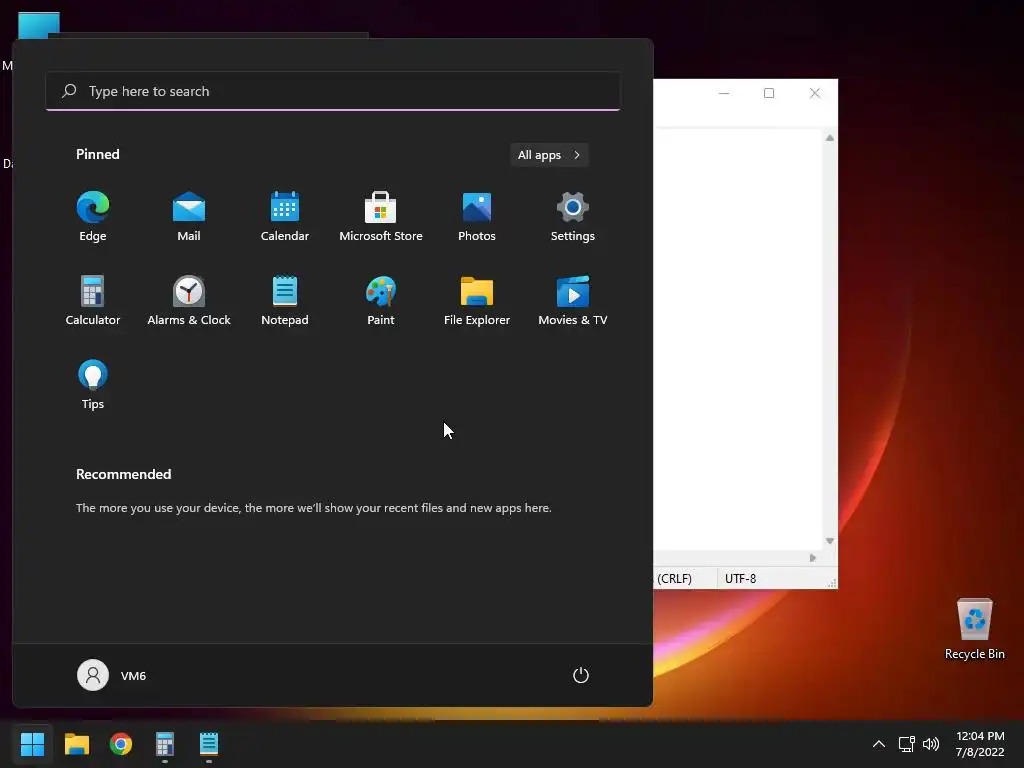Open Edge from pinned apps
The width and height of the screenshot is (1024, 768).
coord(93,217)
